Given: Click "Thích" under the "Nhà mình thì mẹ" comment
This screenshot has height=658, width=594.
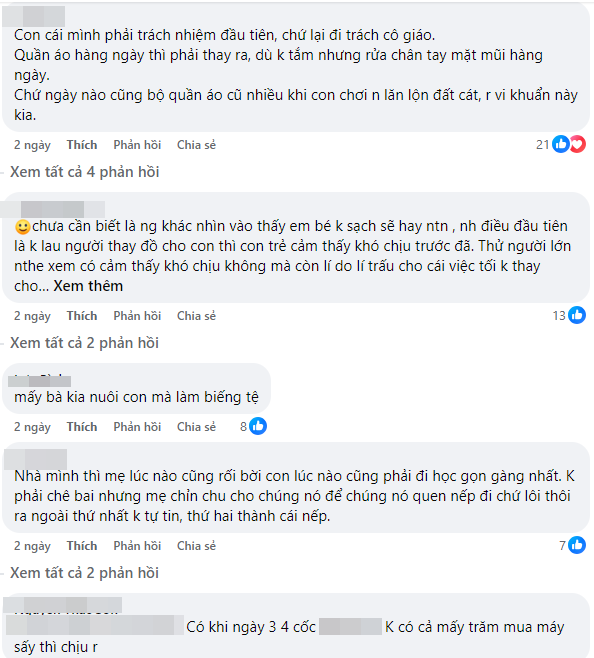Looking at the screenshot, I should point(82,546).
